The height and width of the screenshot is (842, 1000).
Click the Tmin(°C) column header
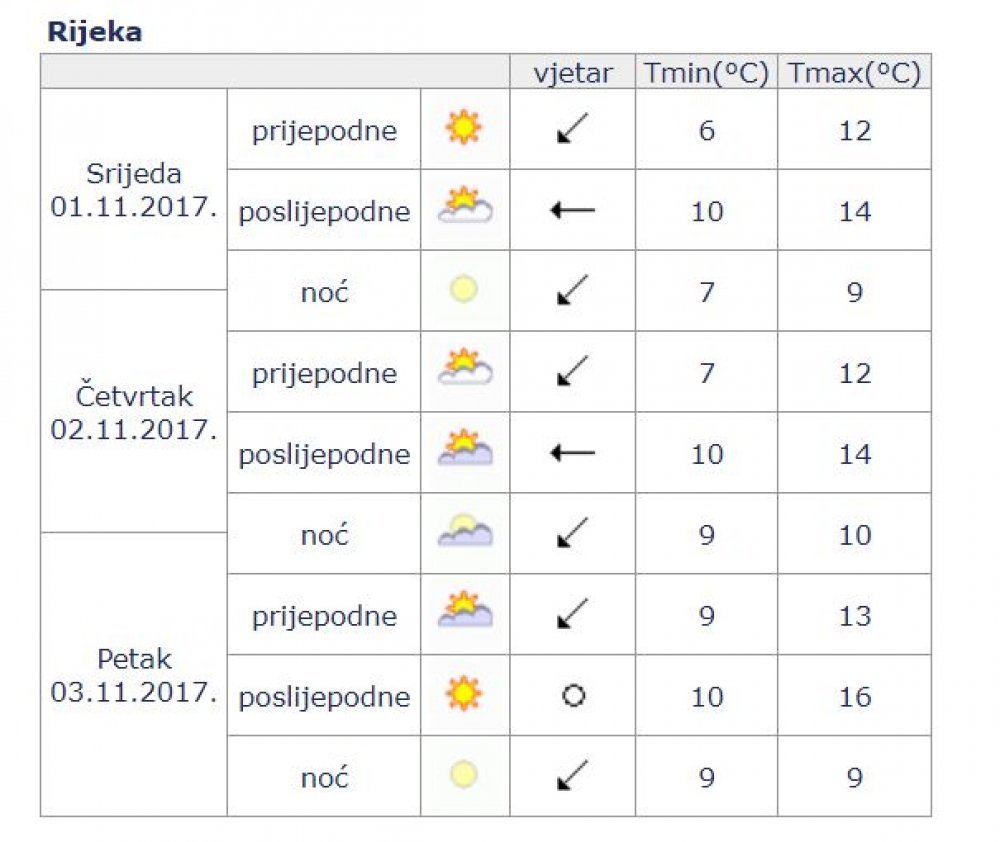pos(707,73)
